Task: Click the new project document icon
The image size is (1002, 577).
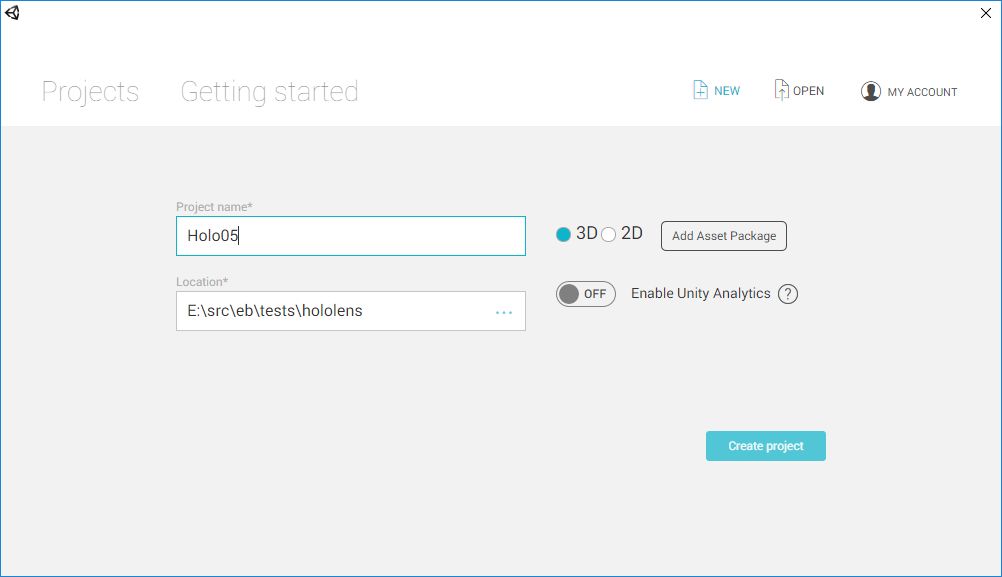Action: coord(700,90)
